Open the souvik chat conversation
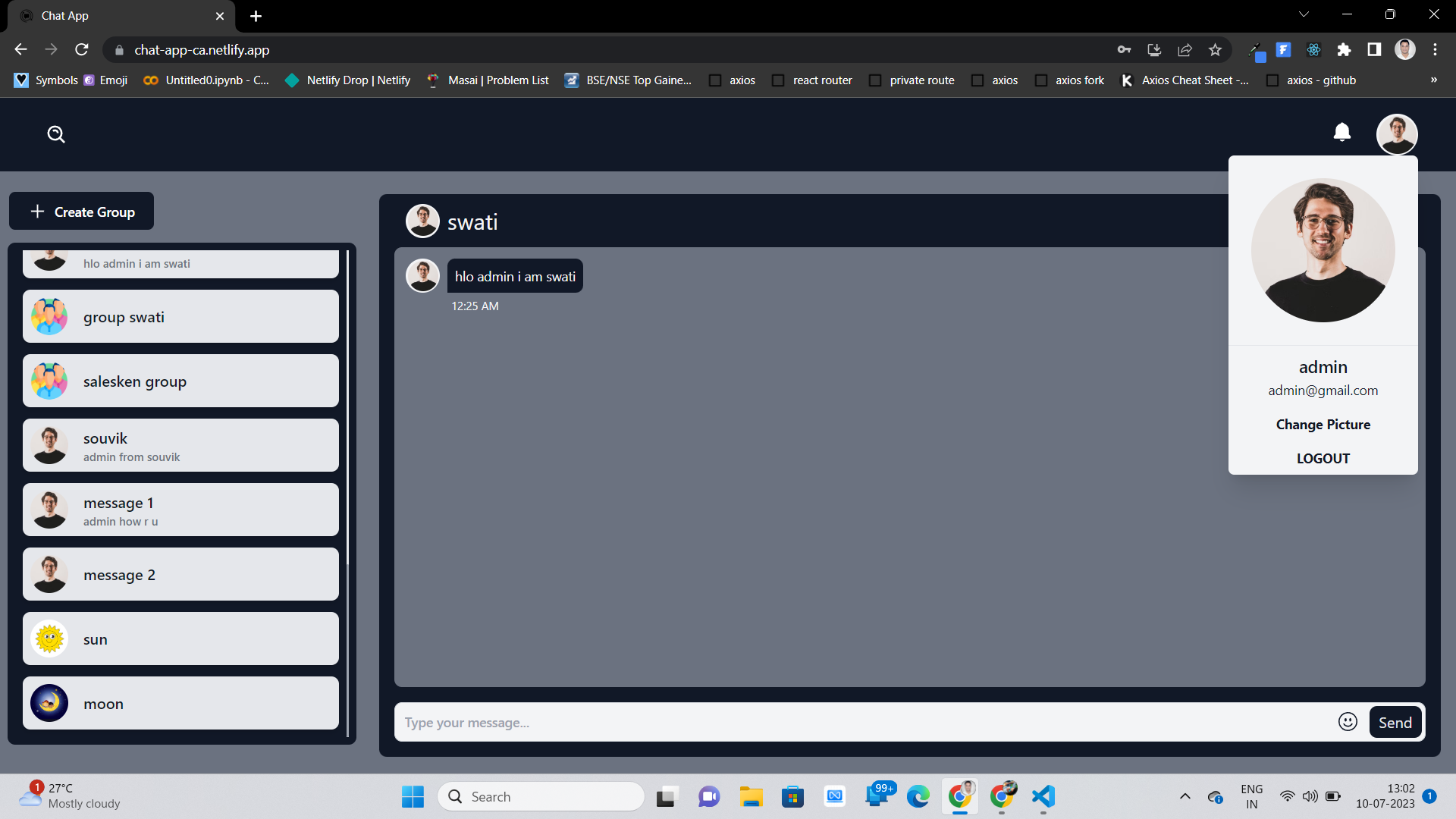The height and width of the screenshot is (819, 1456). (181, 445)
